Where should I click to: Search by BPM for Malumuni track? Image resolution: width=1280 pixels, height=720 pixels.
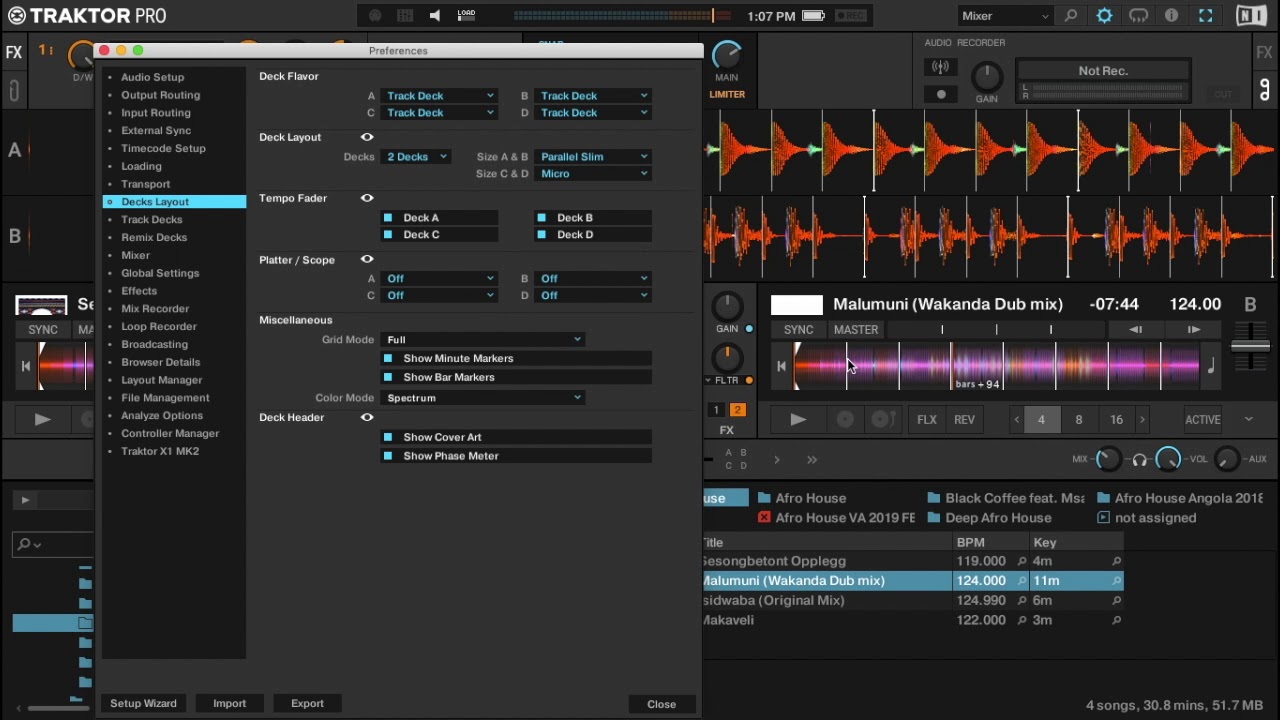click(1022, 581)
